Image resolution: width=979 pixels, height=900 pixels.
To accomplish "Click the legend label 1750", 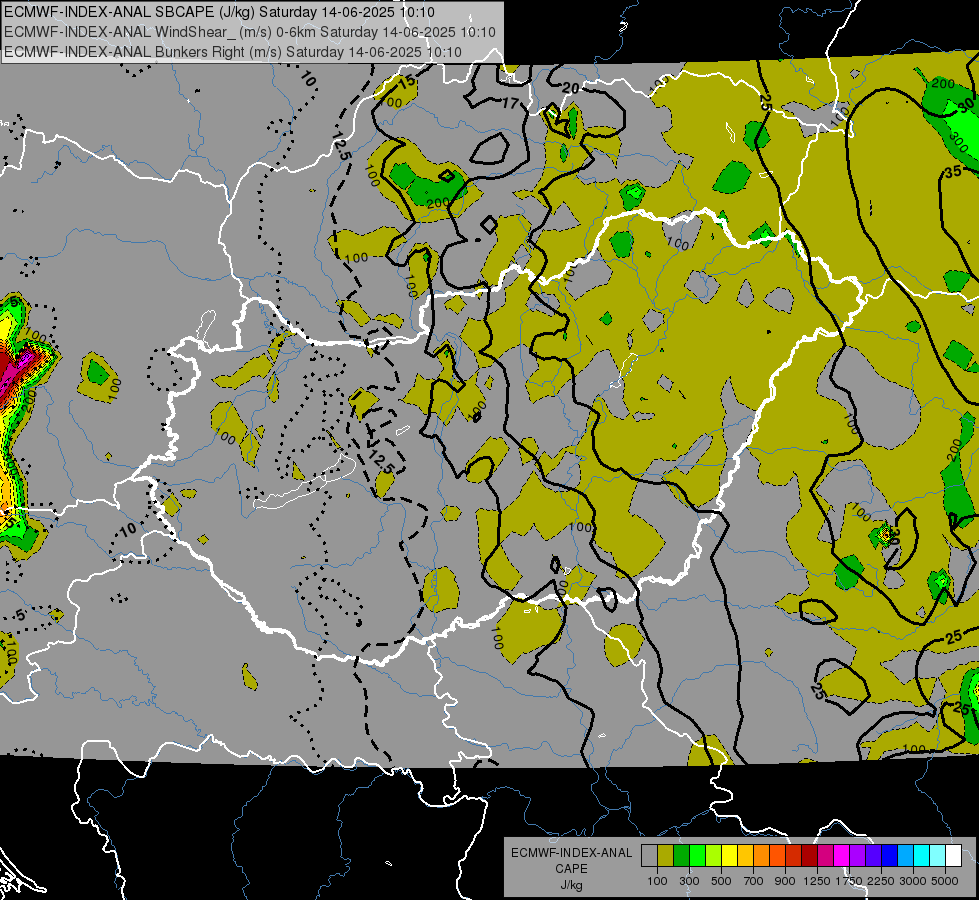I will click(849, 881).
